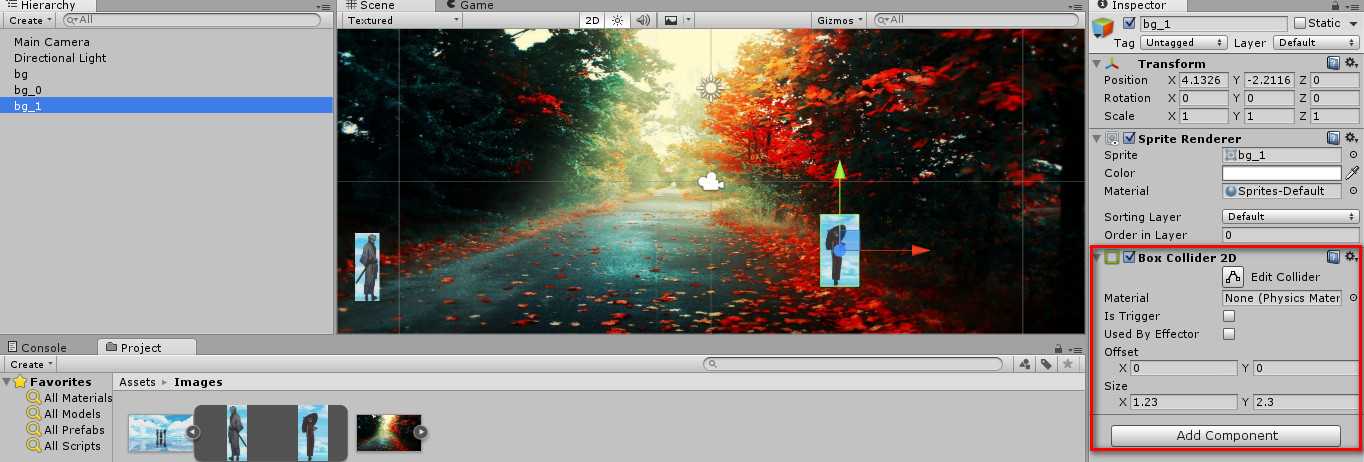
Task: Click Assets in Project breadcrumb
Action: (138, 382)
